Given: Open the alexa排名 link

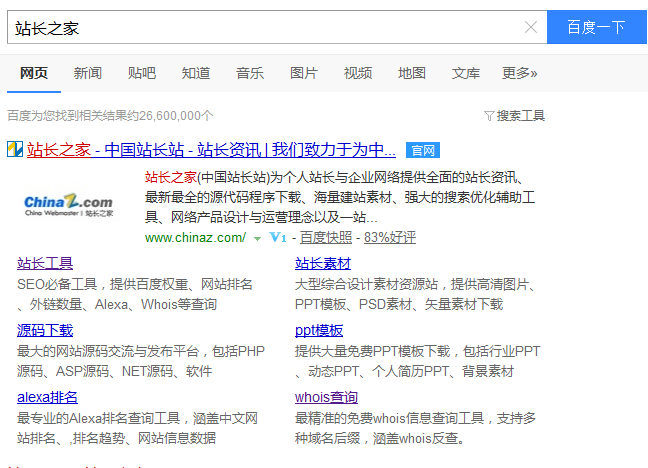Looking at the screenshot, I should [47, 397].
